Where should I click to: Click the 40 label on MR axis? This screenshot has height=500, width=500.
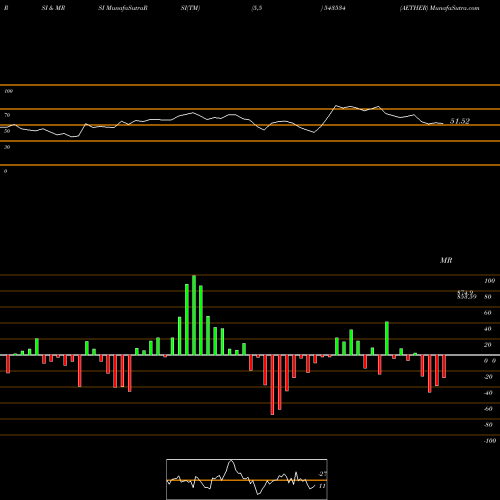[x=488, y=329]
